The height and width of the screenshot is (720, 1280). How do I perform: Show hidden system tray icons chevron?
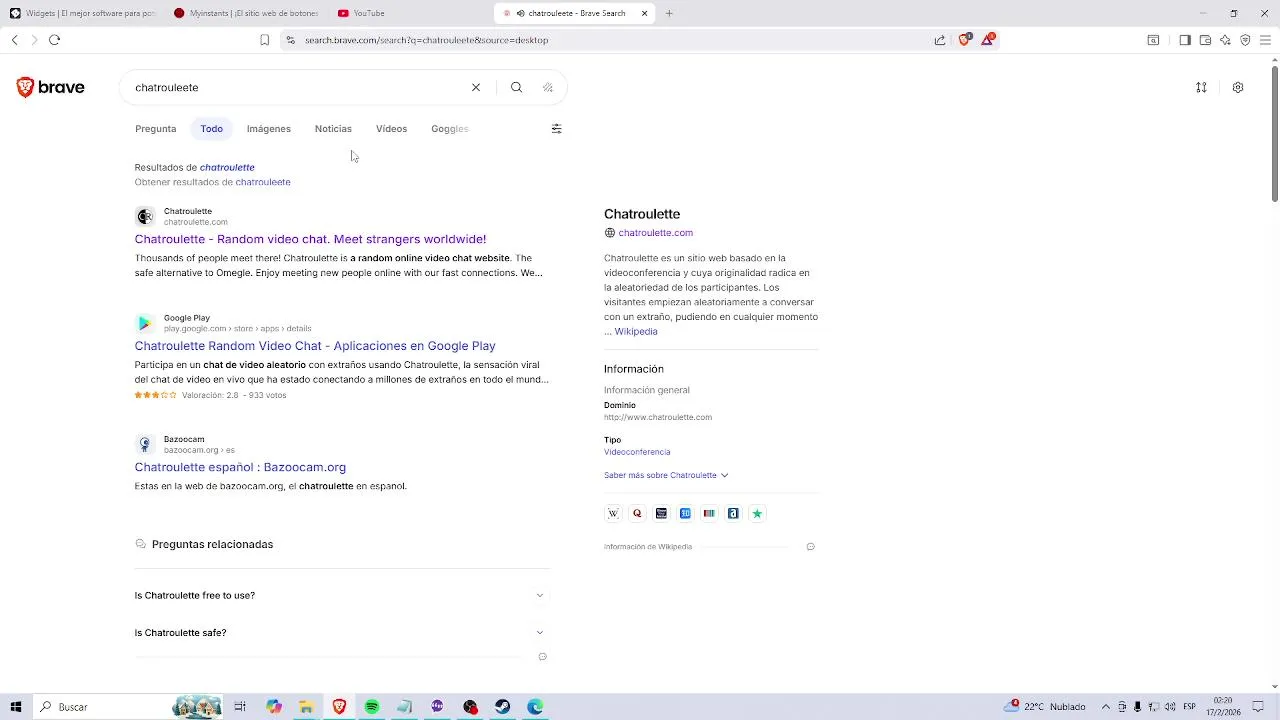pyautogui.click(x=1105, y=707)
